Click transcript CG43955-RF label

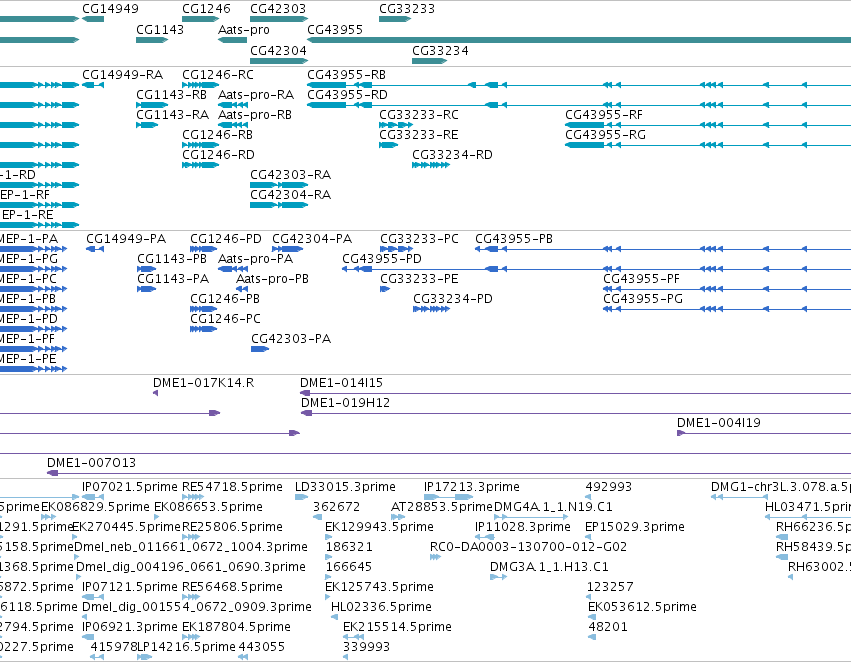604,114
